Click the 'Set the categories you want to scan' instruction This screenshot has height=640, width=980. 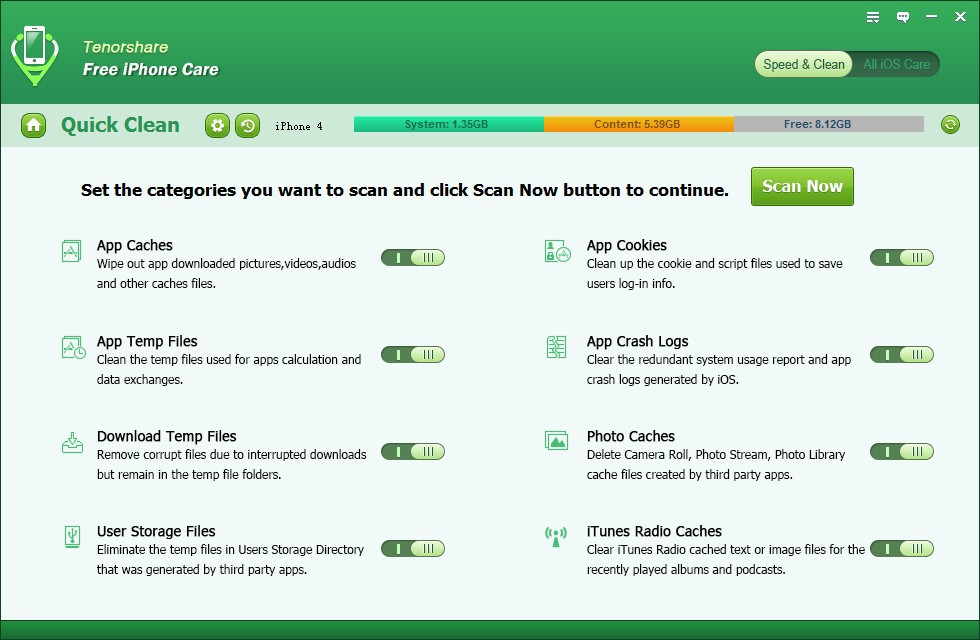point(404,190)
